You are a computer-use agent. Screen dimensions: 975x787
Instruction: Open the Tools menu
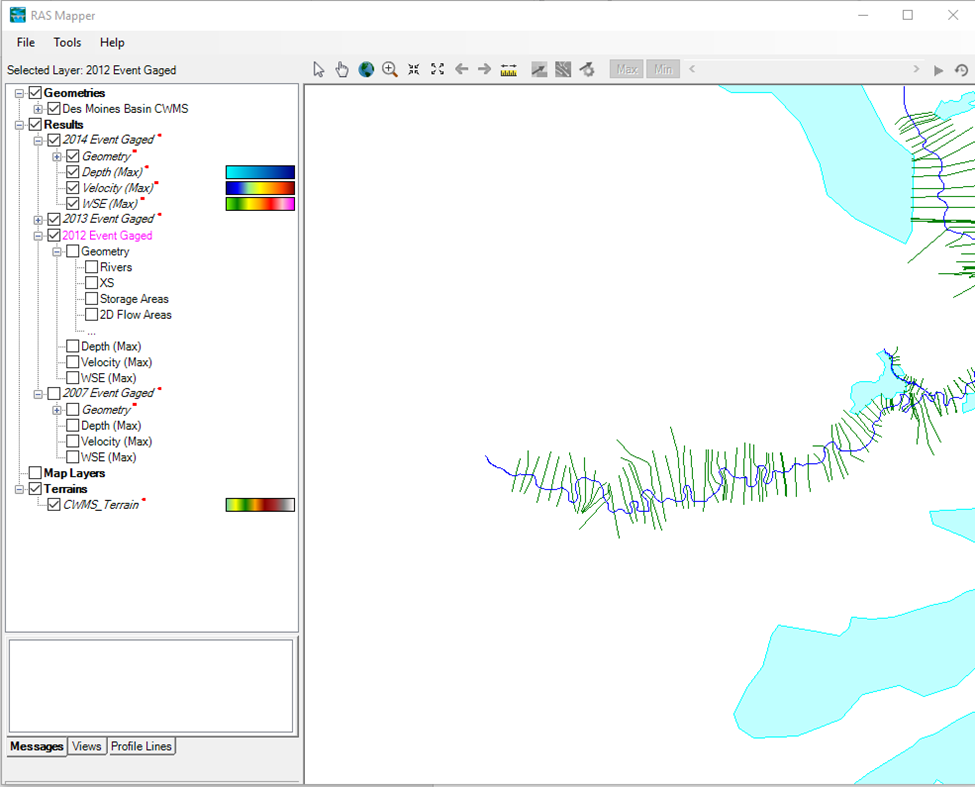[67, 42]
